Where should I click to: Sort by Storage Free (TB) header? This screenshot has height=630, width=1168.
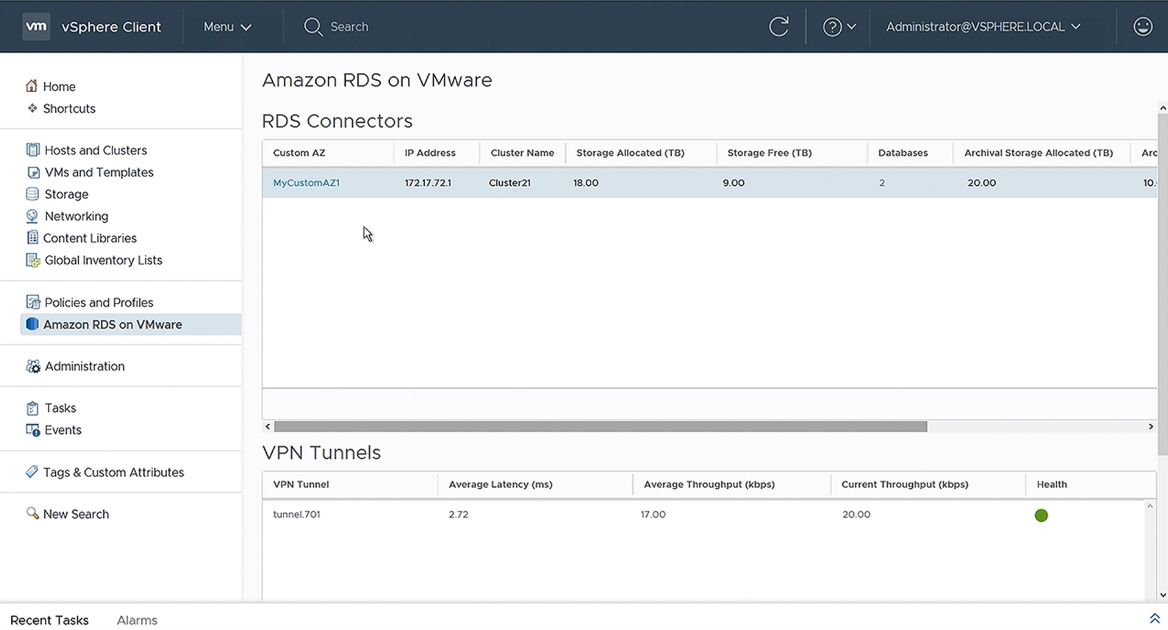[x=769, y=153]
